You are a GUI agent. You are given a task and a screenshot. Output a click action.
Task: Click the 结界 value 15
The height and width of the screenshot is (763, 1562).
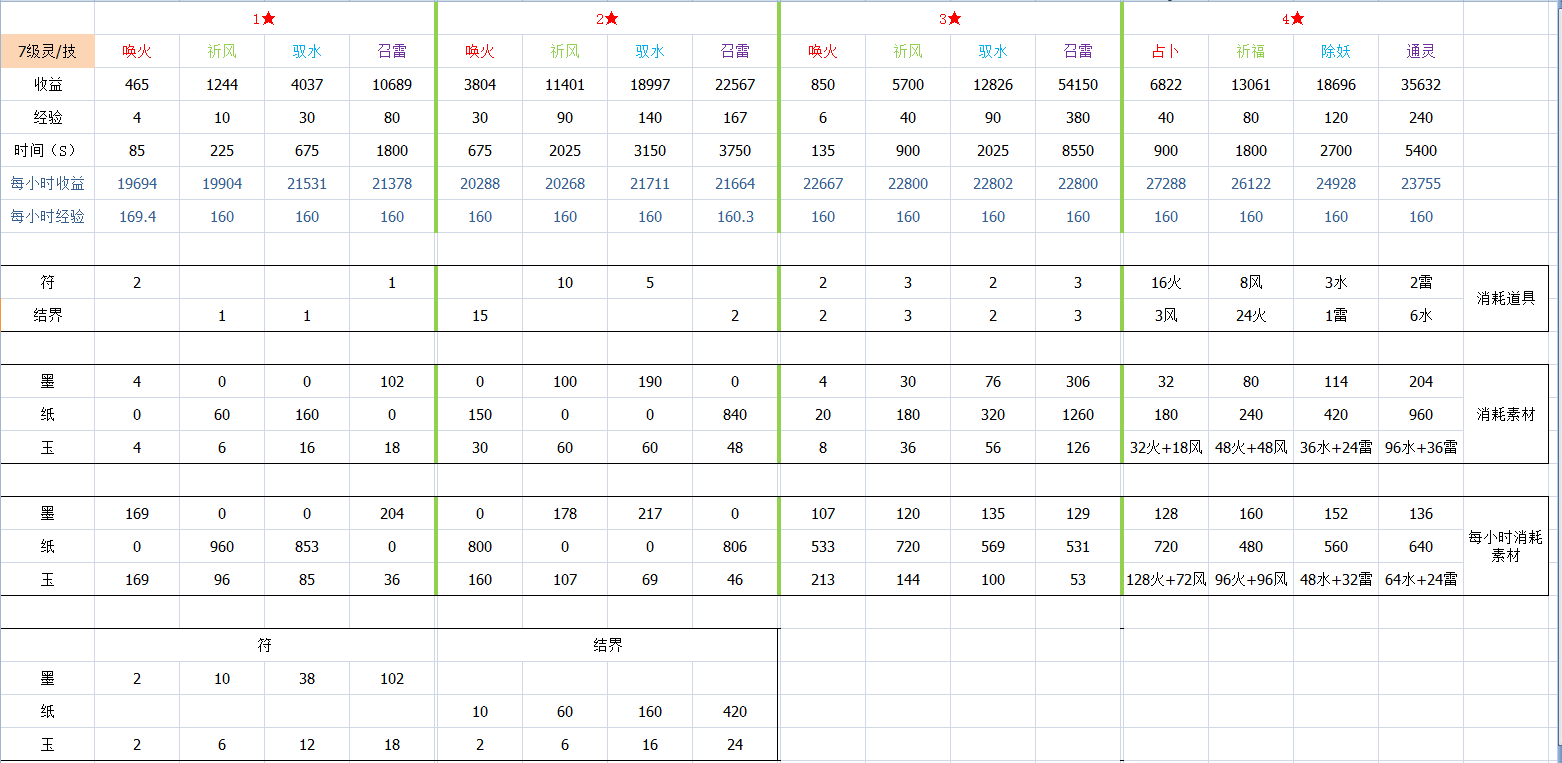click(x=480, y=315)
